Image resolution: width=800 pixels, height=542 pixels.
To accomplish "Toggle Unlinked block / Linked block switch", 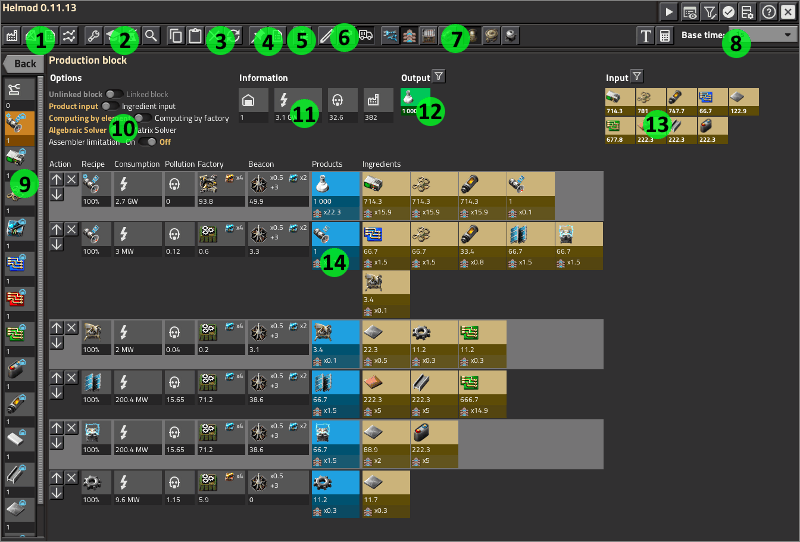I will pos(114,94).
